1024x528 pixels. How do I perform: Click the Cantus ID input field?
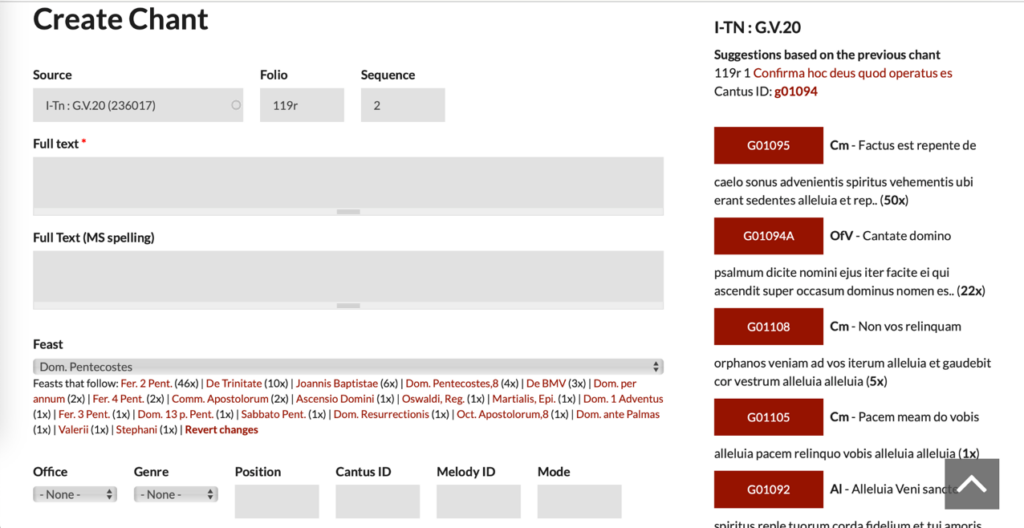tap(377, 500)
